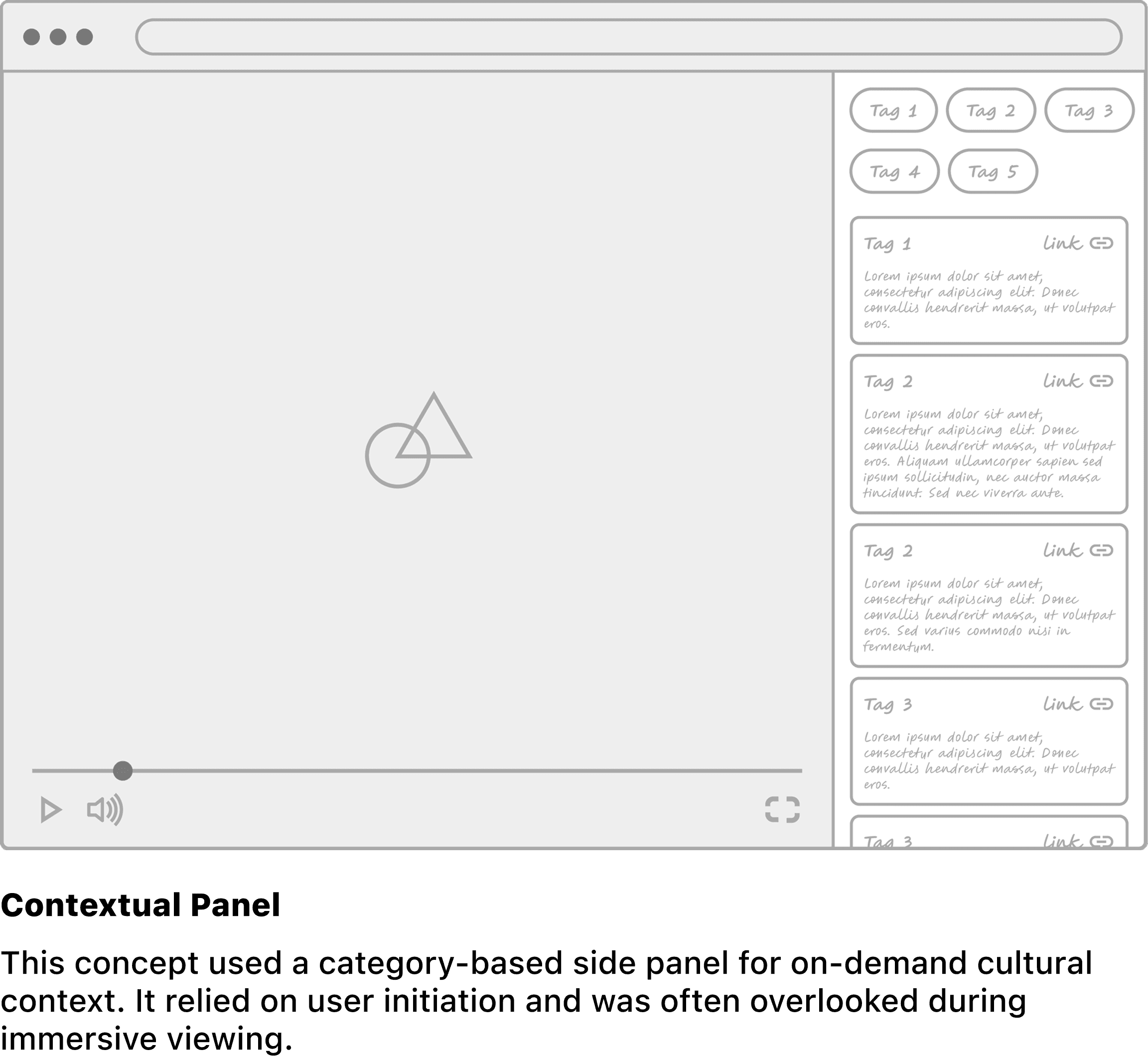Select the Tag 1 filter pill
This screenshot has width=1148, height=1058.
pos(893,111)
